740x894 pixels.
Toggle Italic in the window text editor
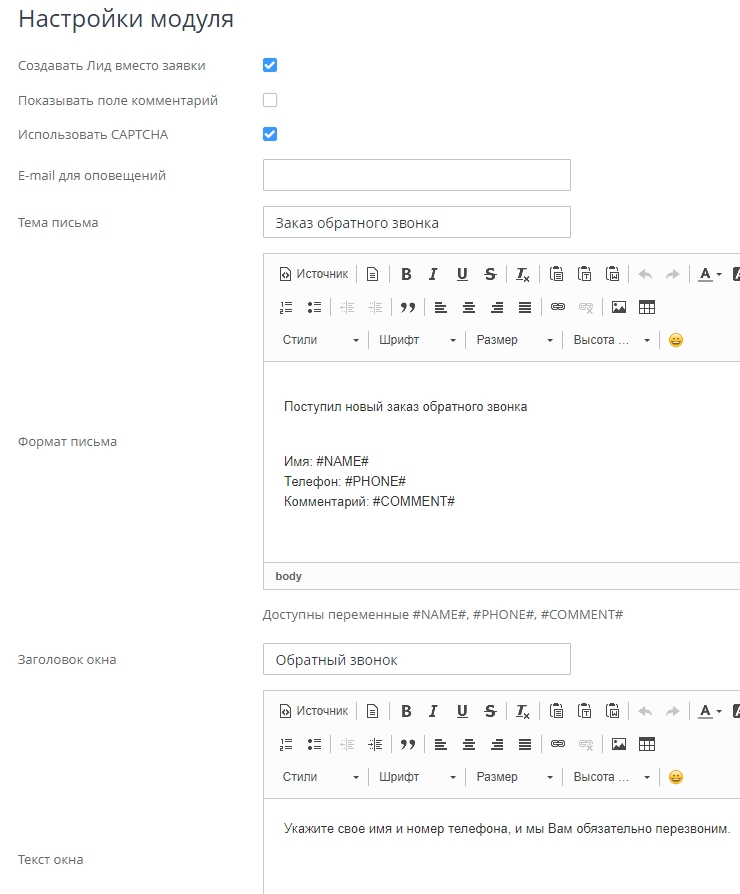433,711
